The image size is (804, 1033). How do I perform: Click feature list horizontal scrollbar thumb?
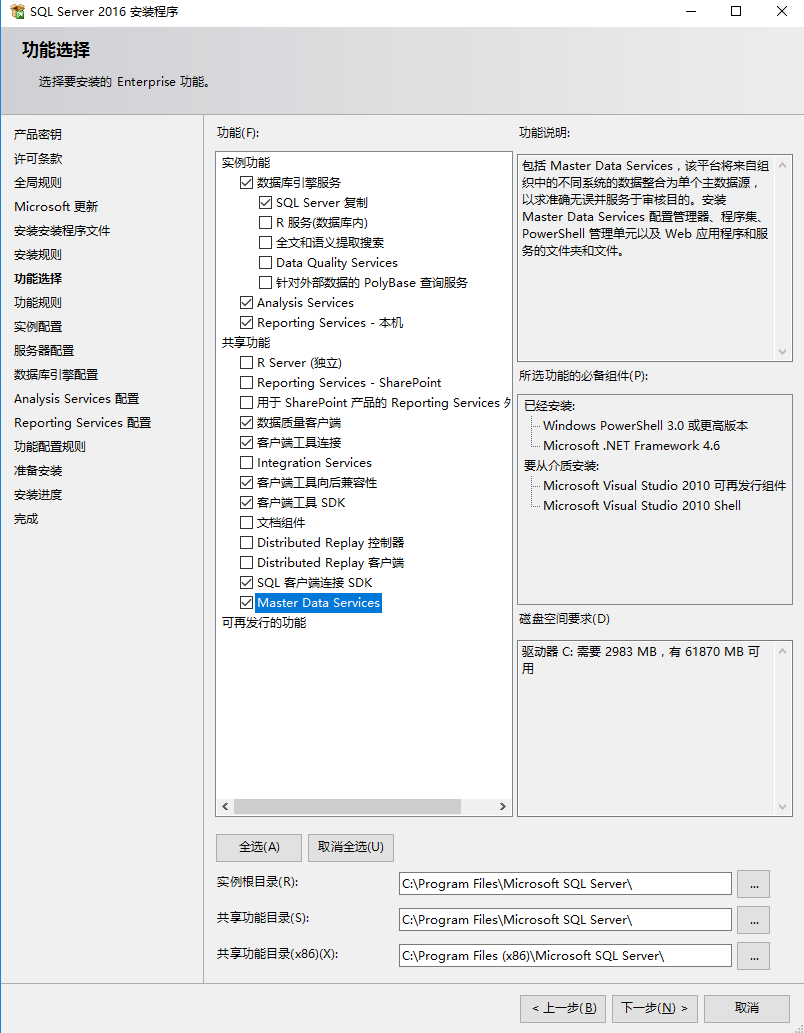click(x=347, y=806)
